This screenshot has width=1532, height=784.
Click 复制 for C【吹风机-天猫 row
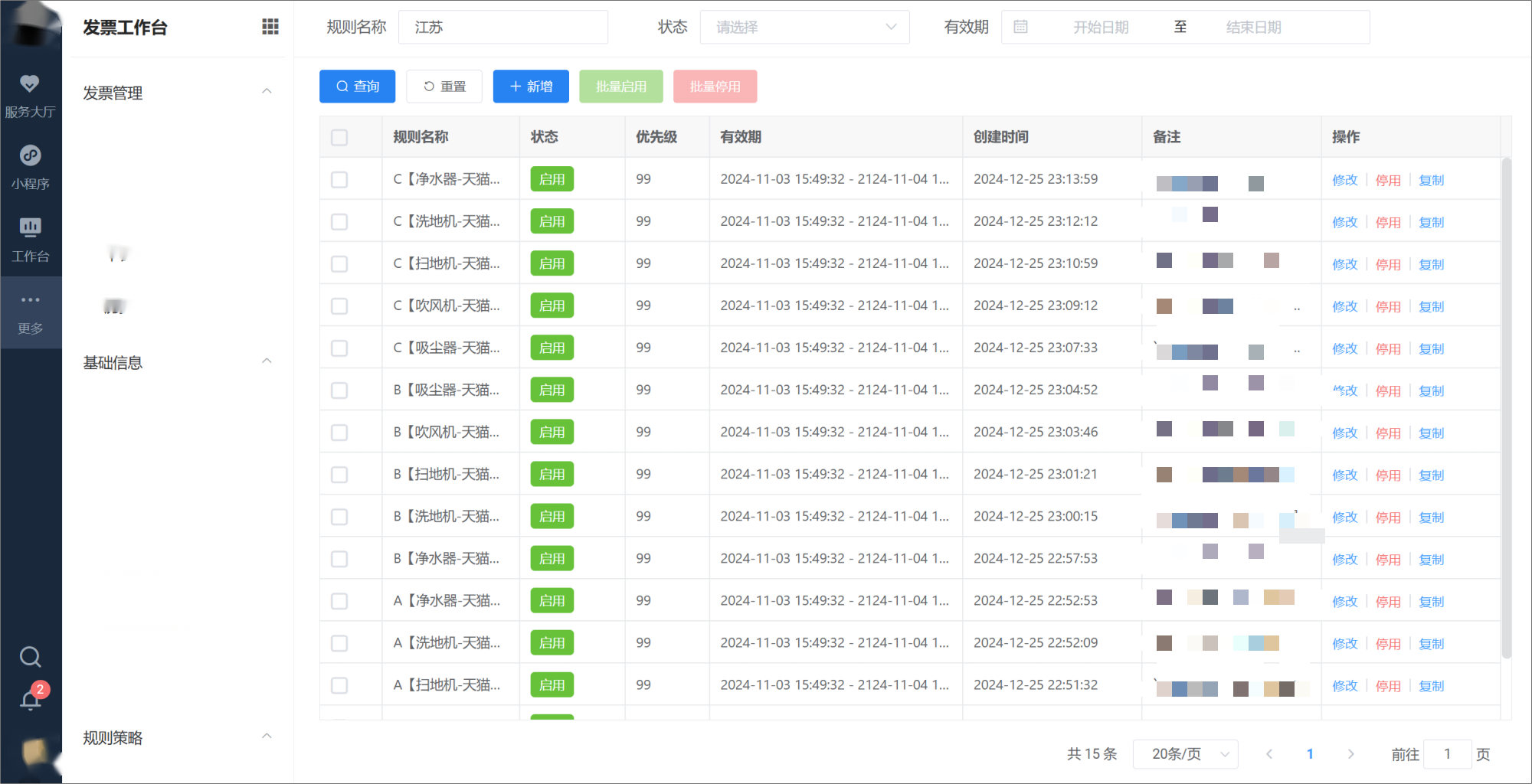[1431, 306]
